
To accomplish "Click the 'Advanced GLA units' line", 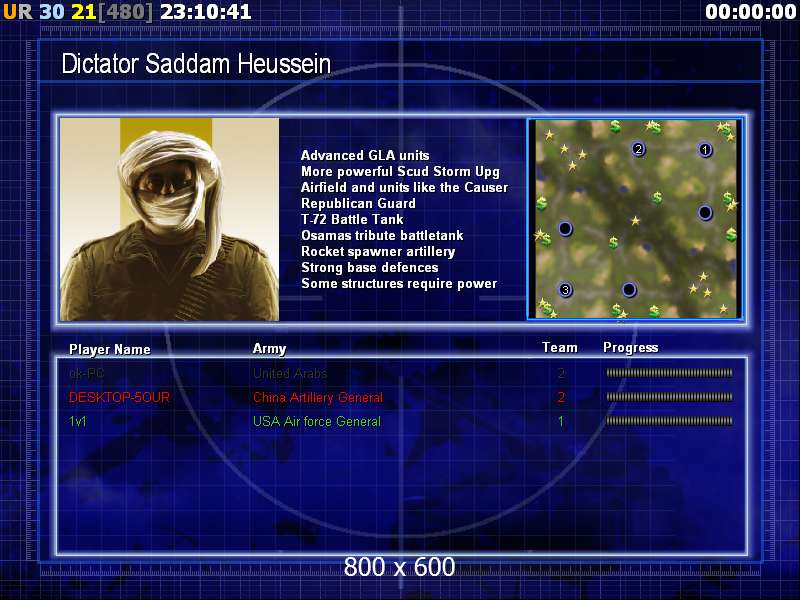I will 365,155.
